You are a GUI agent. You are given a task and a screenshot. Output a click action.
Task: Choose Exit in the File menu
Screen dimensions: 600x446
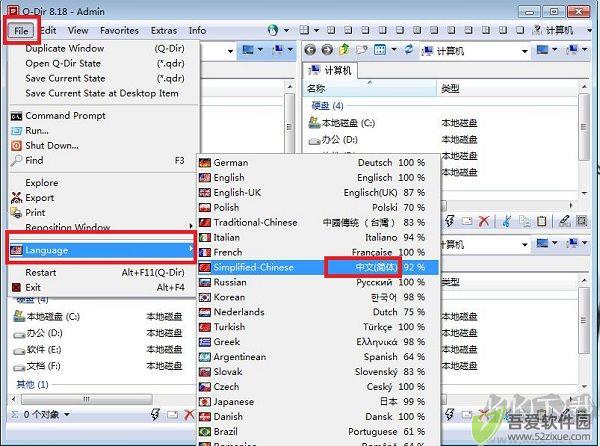[x=104, y=287]
